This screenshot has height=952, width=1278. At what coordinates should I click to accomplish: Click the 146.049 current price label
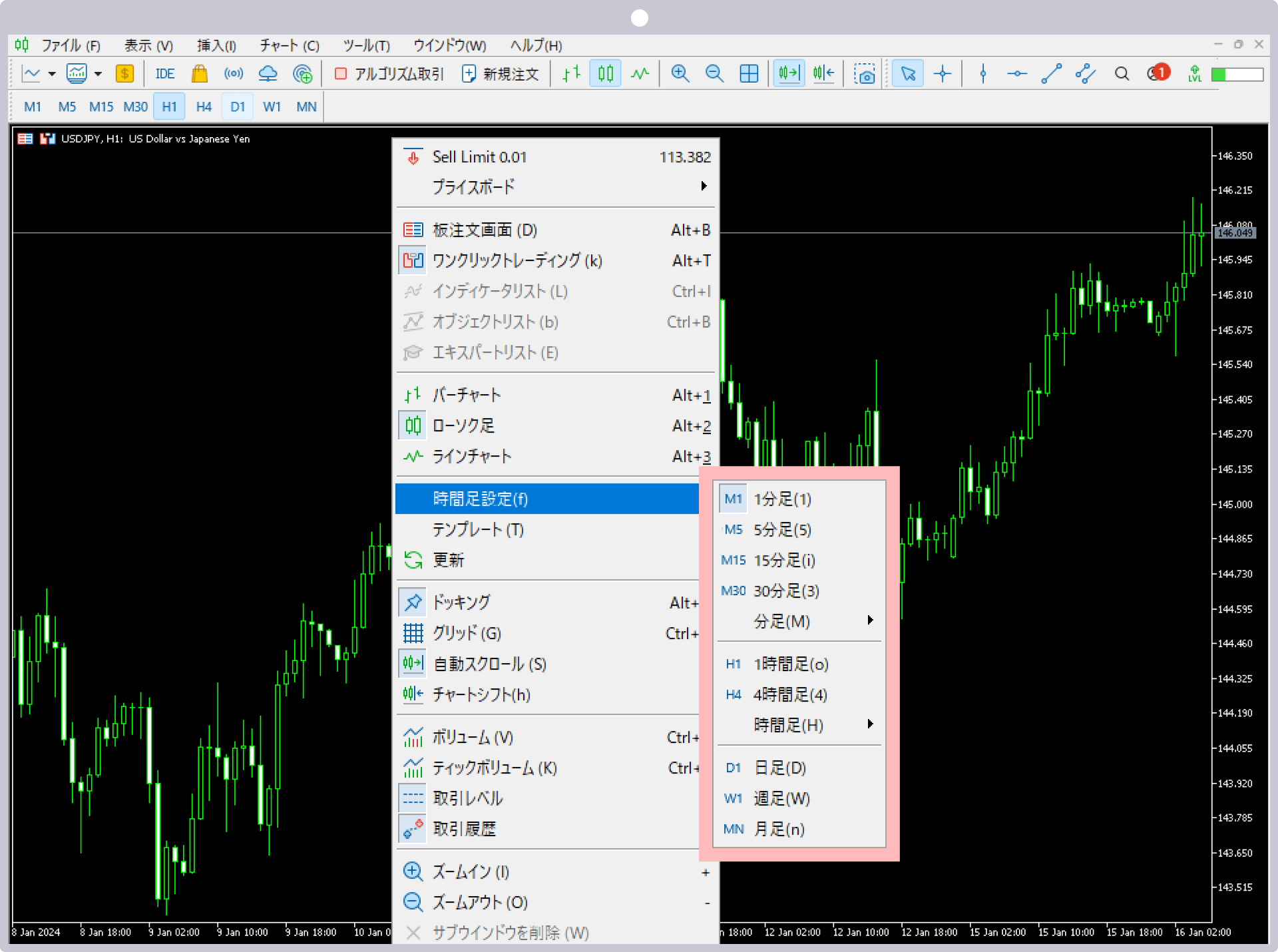pos(1235,233)
